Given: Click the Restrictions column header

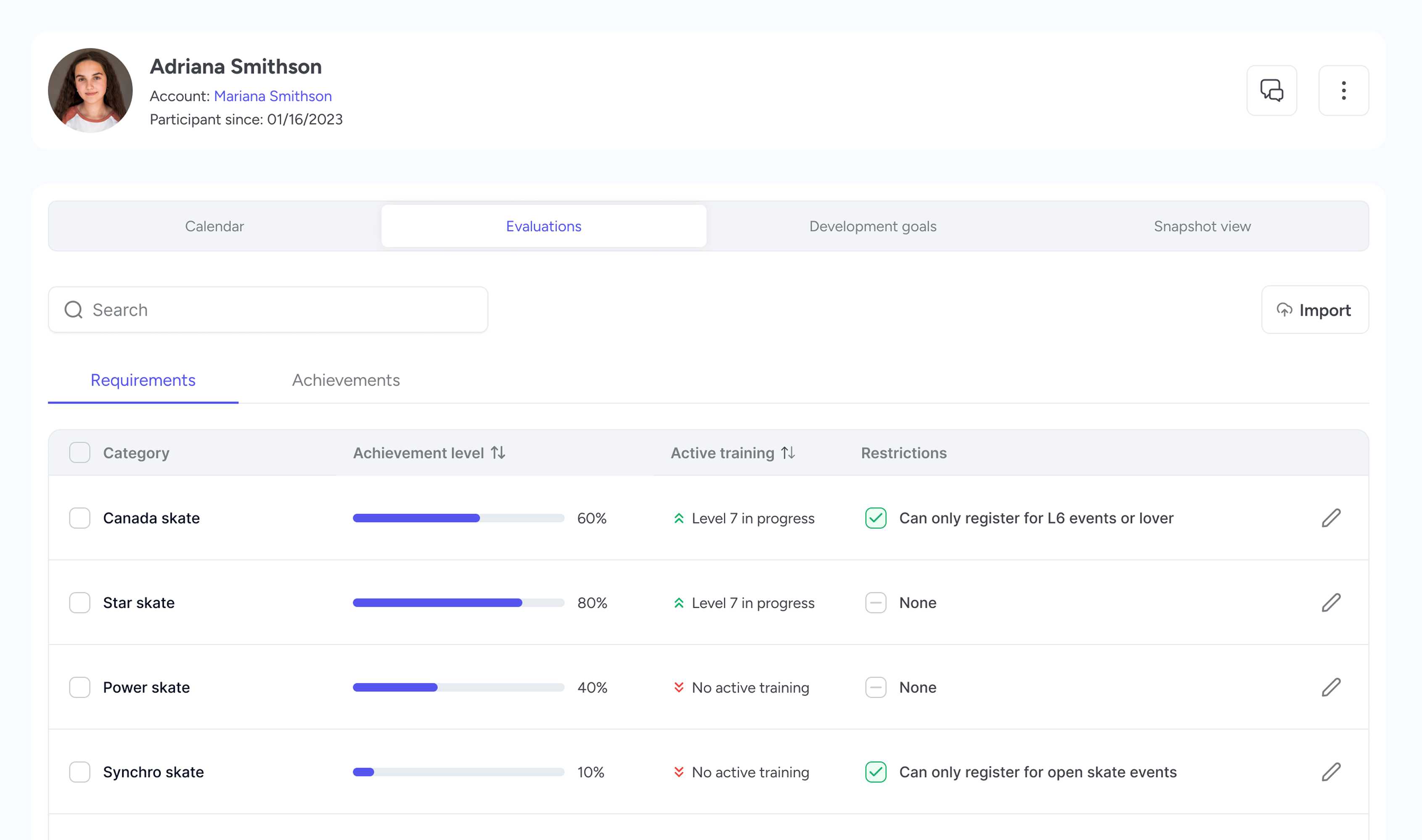Looking at the screenshot, I should click(904, 453).
